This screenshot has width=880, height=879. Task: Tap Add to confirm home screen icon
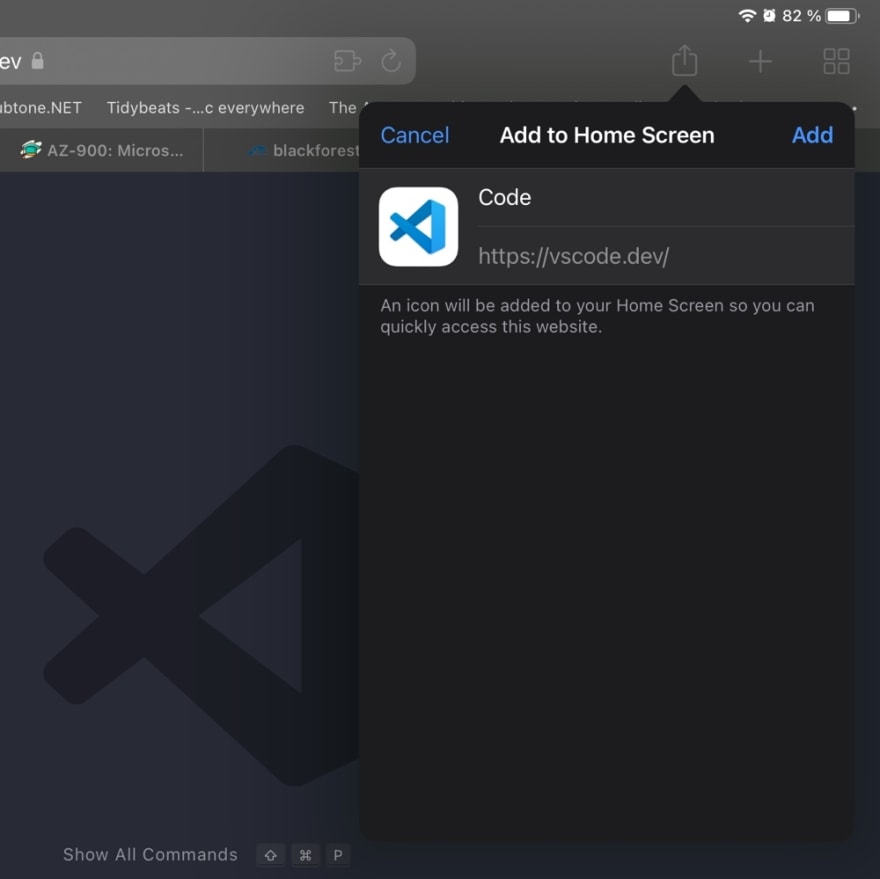pos(812,135)
